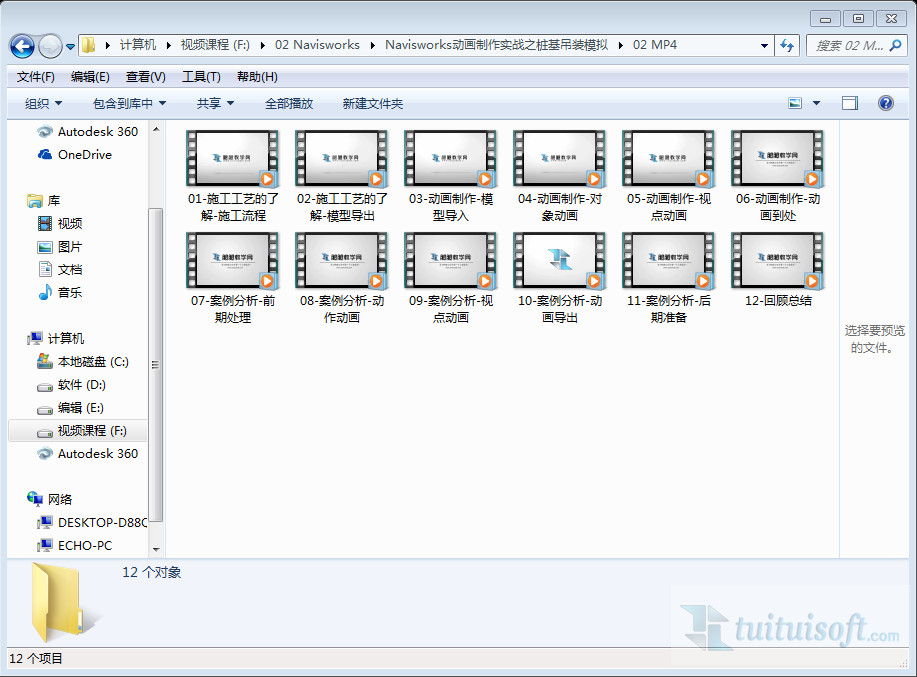Click navigation pane scroll down arrow

(156, 550)
